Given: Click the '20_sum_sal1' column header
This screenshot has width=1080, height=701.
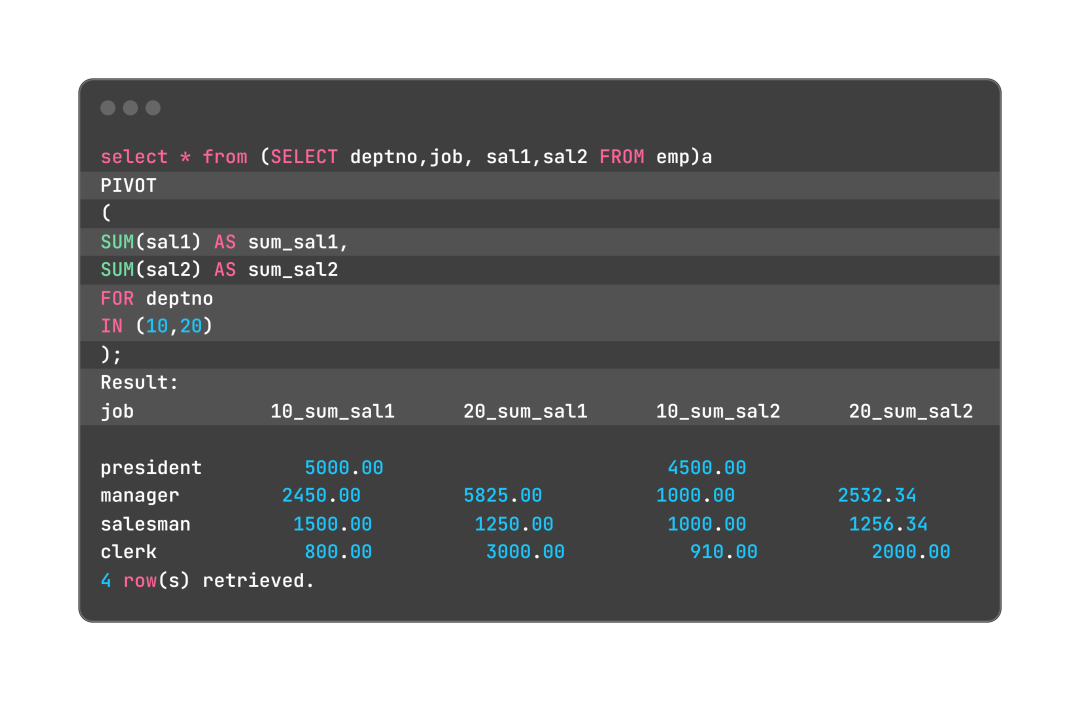Looking at the screenshot, I should tap(525, 411).
